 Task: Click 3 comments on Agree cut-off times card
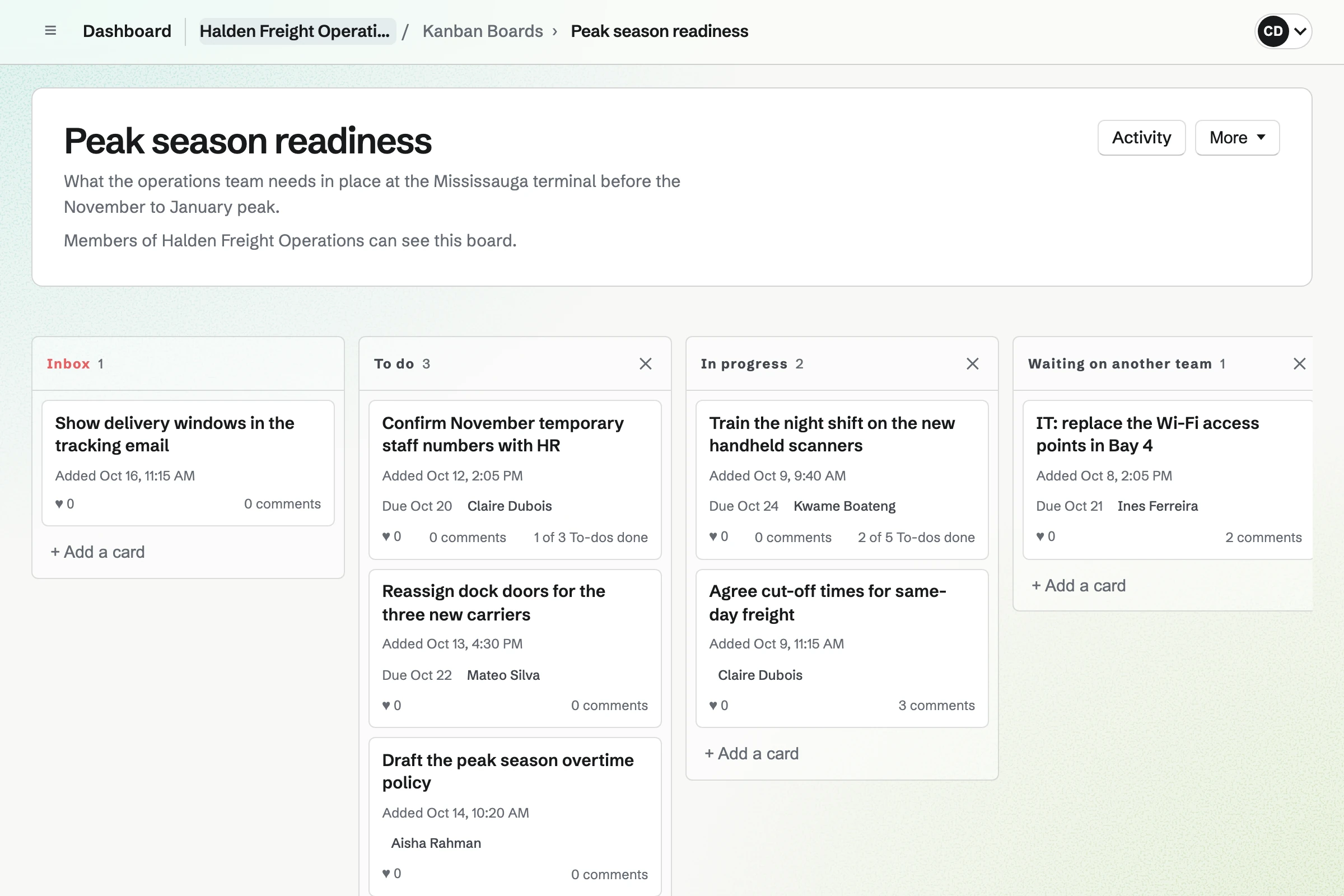pos(936,706)
